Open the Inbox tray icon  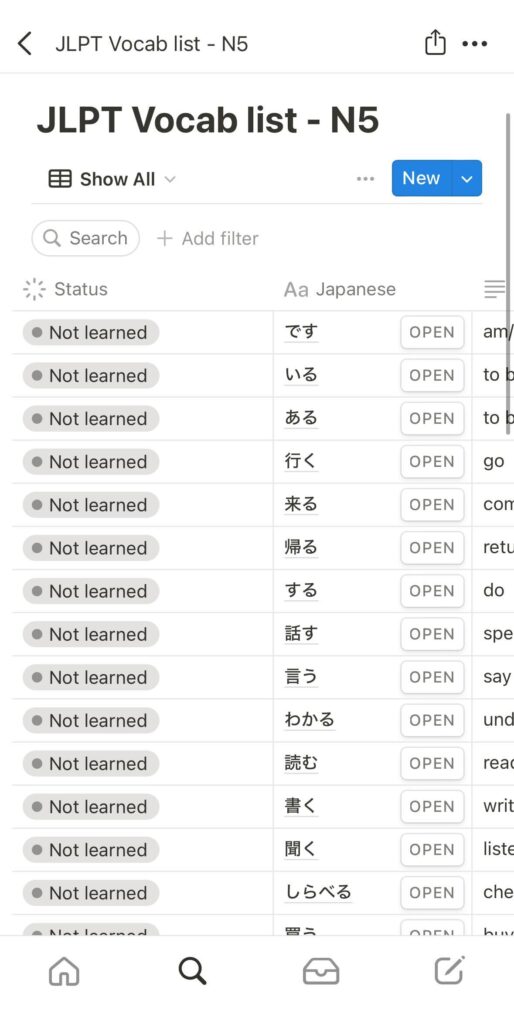tap(321, 971)
